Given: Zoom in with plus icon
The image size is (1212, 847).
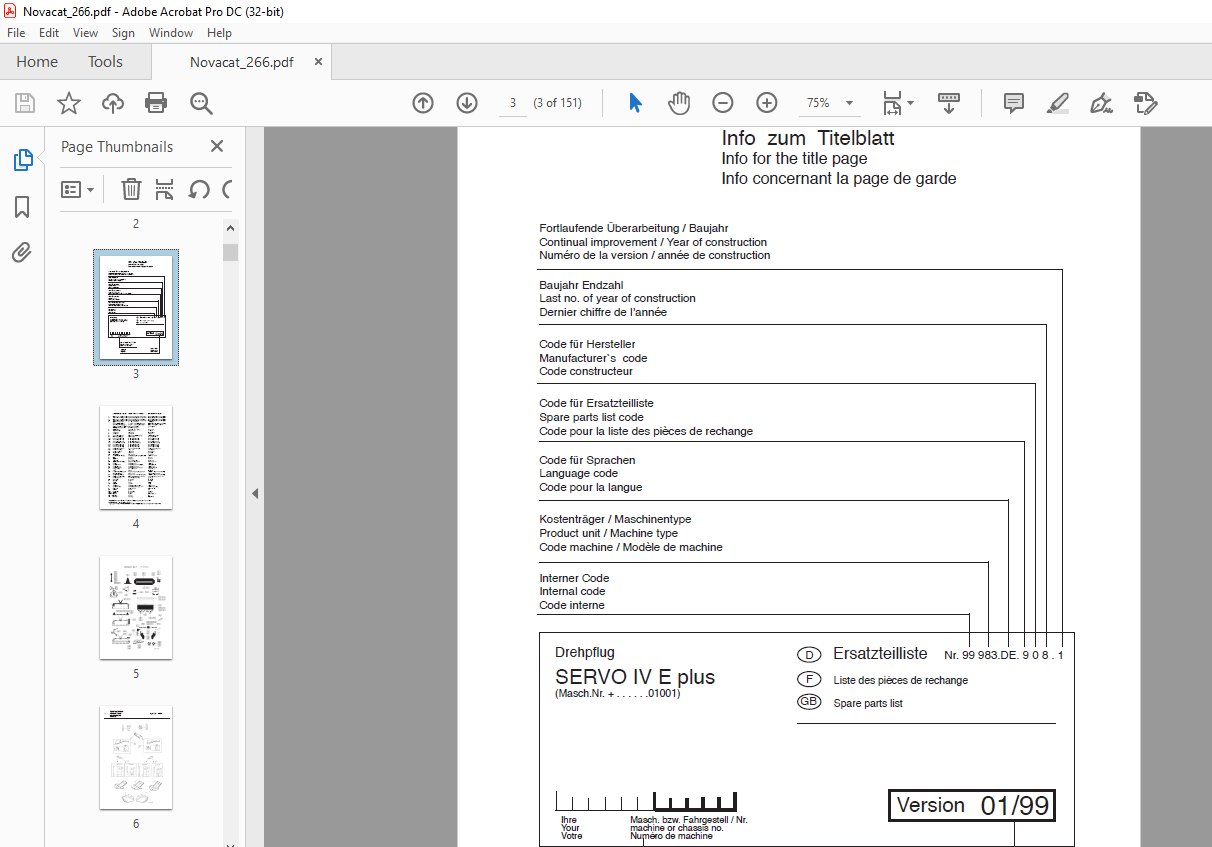Looking at the screenshot, I should click(767, 103).
